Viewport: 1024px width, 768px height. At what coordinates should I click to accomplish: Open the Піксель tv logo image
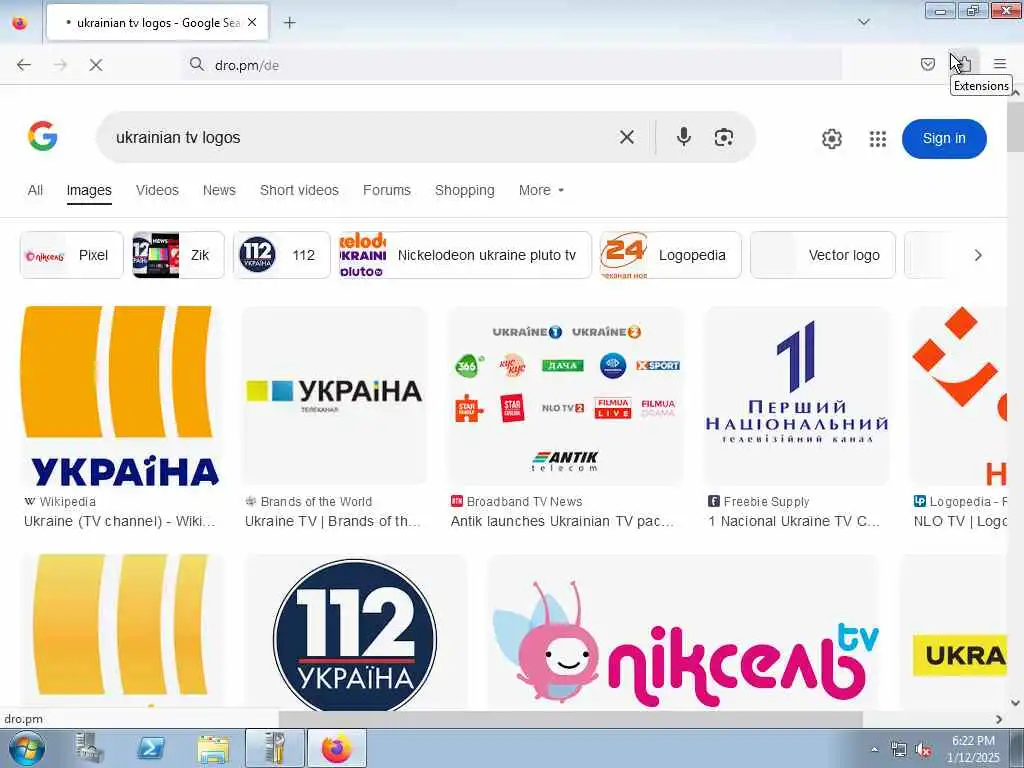683,632
